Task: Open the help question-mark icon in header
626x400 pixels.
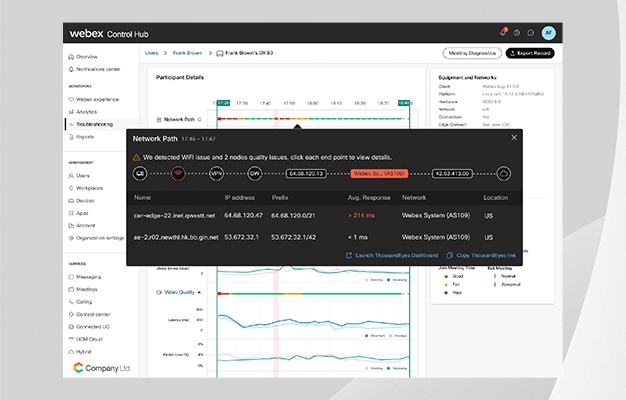Action: pyautogui.click(x=517, y=33)
